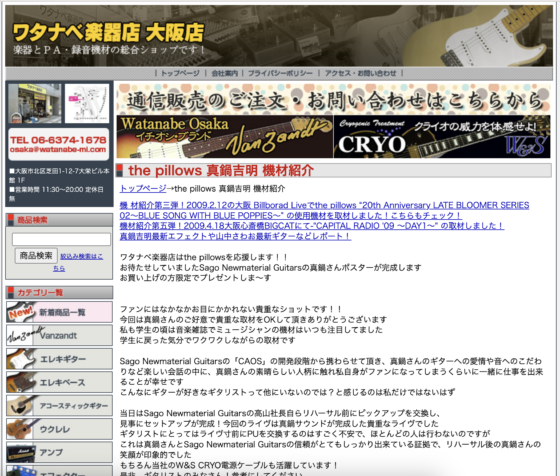Screen dimensions: 560x476
Task: Open the 会社案内 nav item
Action: click(224, 73)
